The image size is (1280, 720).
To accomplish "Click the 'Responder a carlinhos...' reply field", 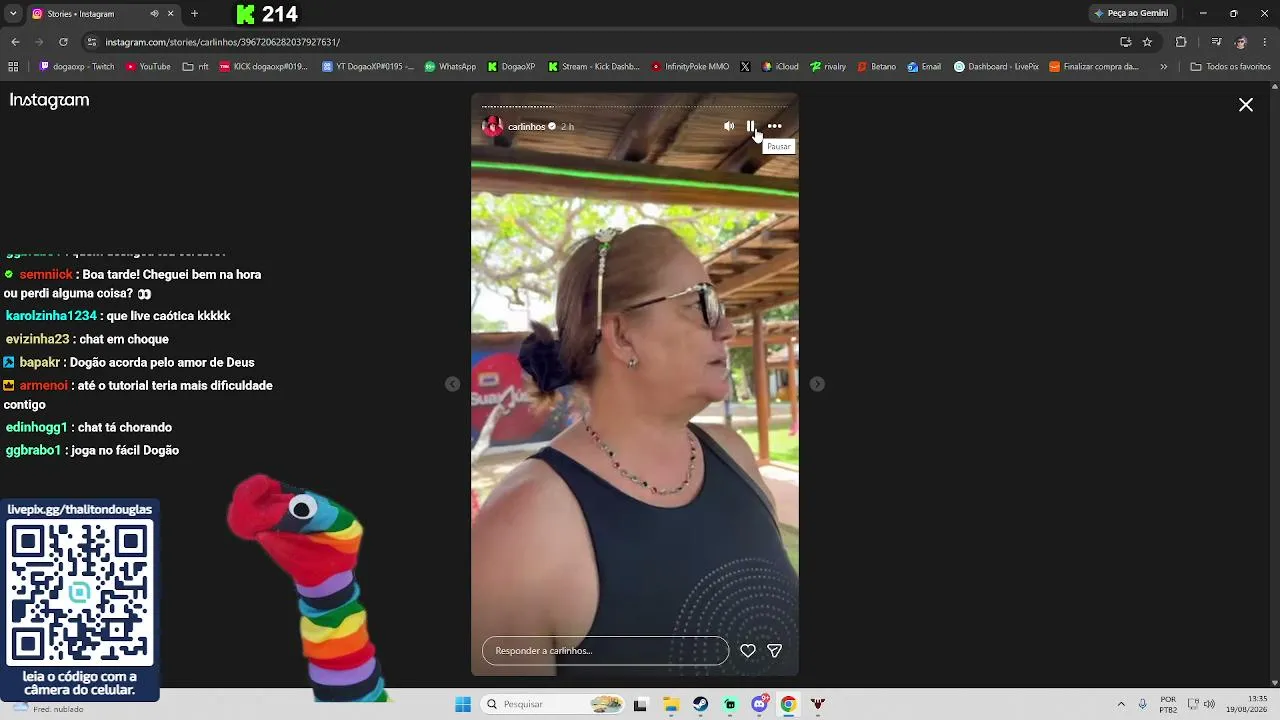I will point(605,651).
